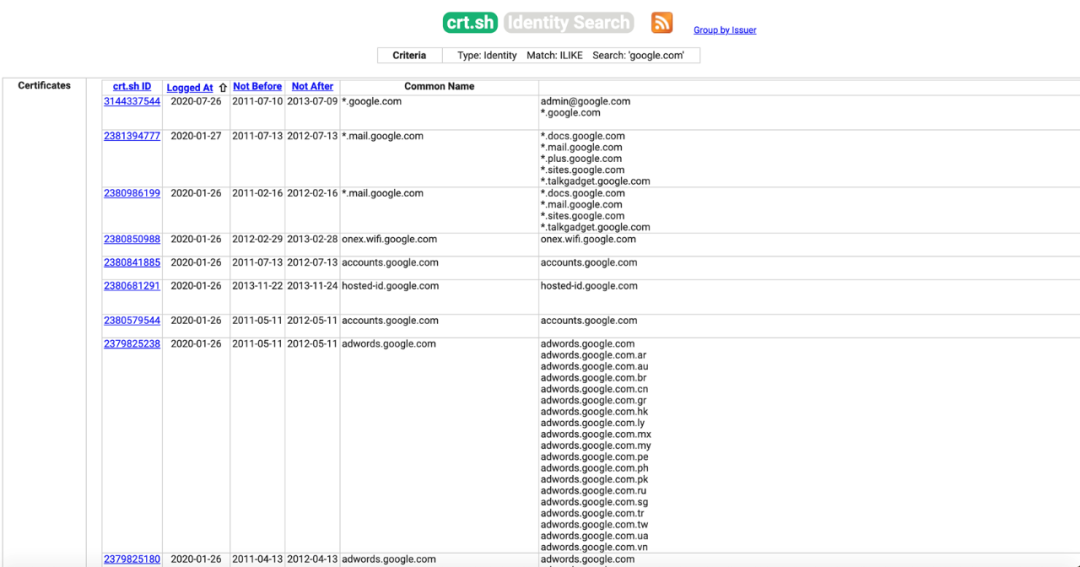Open certificate 2380841885
This screenshot has height=567, width=1080.
pyautogui.click(x=132, y=262)
